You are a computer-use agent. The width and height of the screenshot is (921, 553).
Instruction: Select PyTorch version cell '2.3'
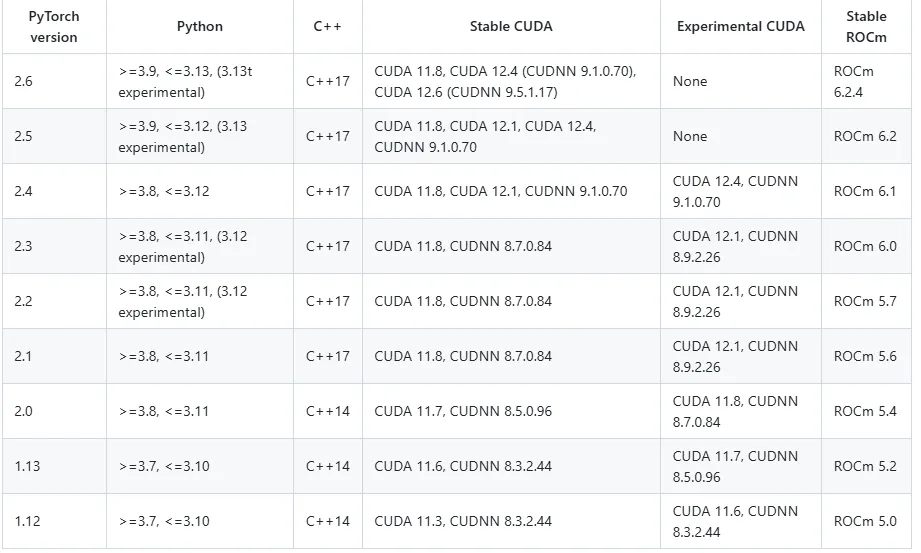coord(54,246)
